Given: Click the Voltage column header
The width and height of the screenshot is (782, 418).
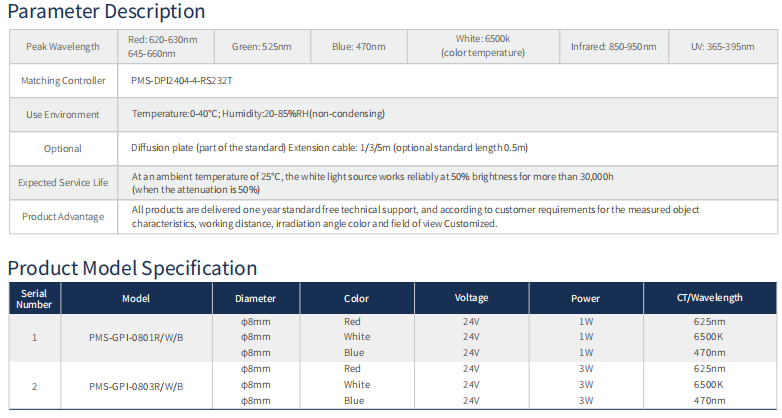Looking at the screenshot, I should pyautogui.click(x=471, y=298).
